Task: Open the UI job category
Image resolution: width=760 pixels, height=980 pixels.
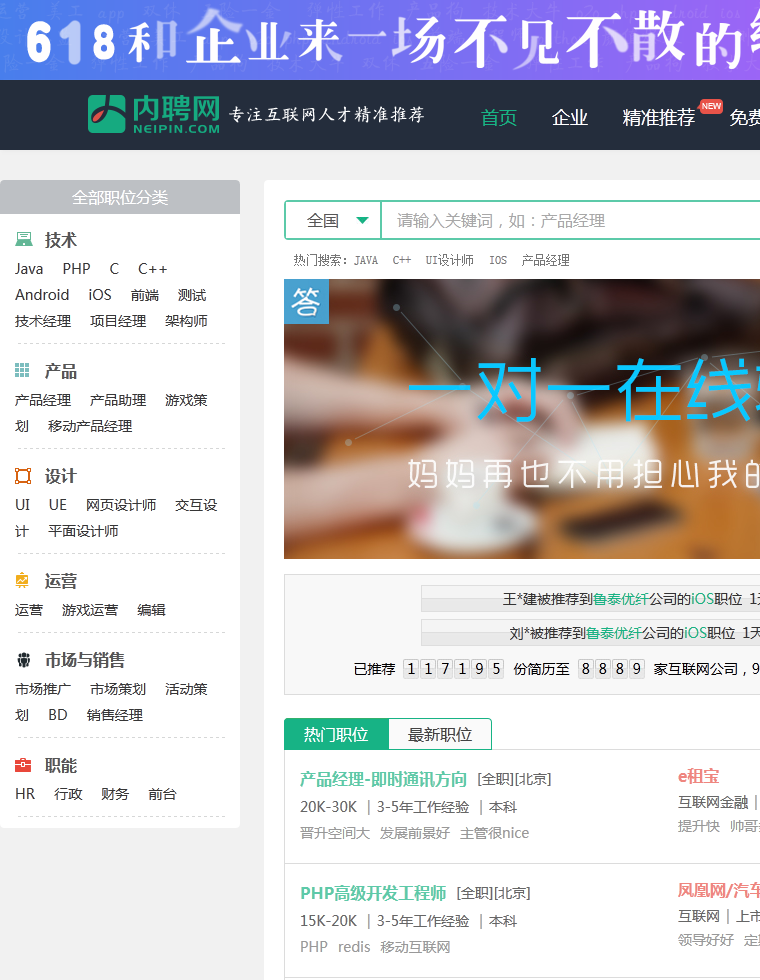Action: pos(22,505)
